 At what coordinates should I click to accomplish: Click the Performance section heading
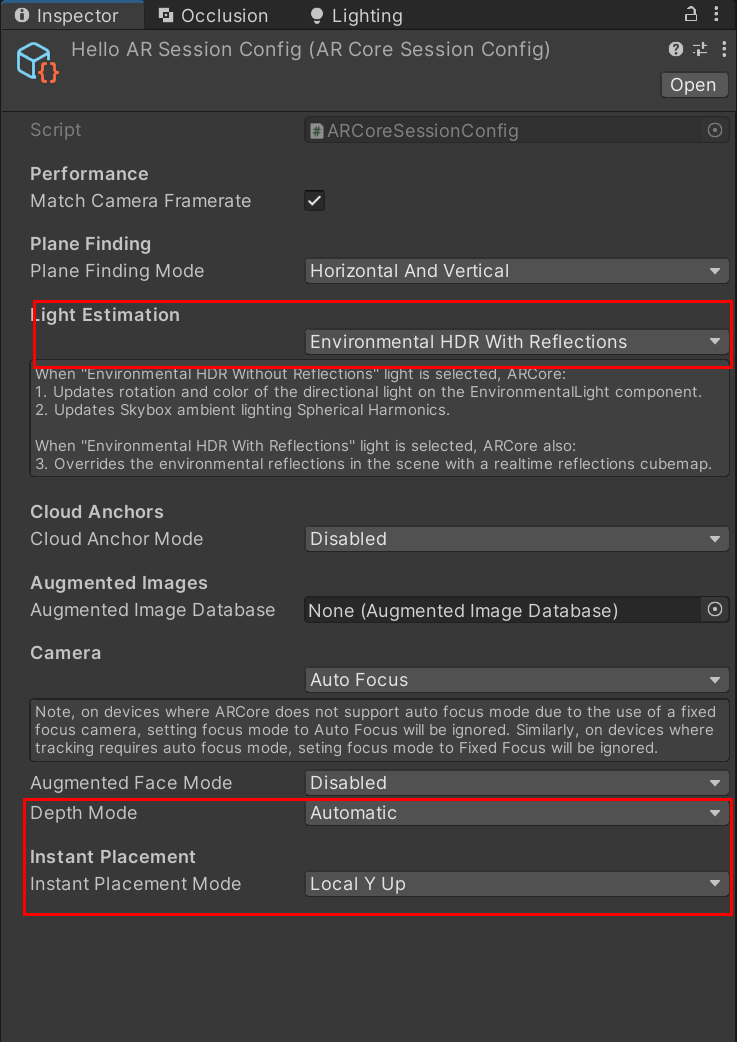point(89,174)
